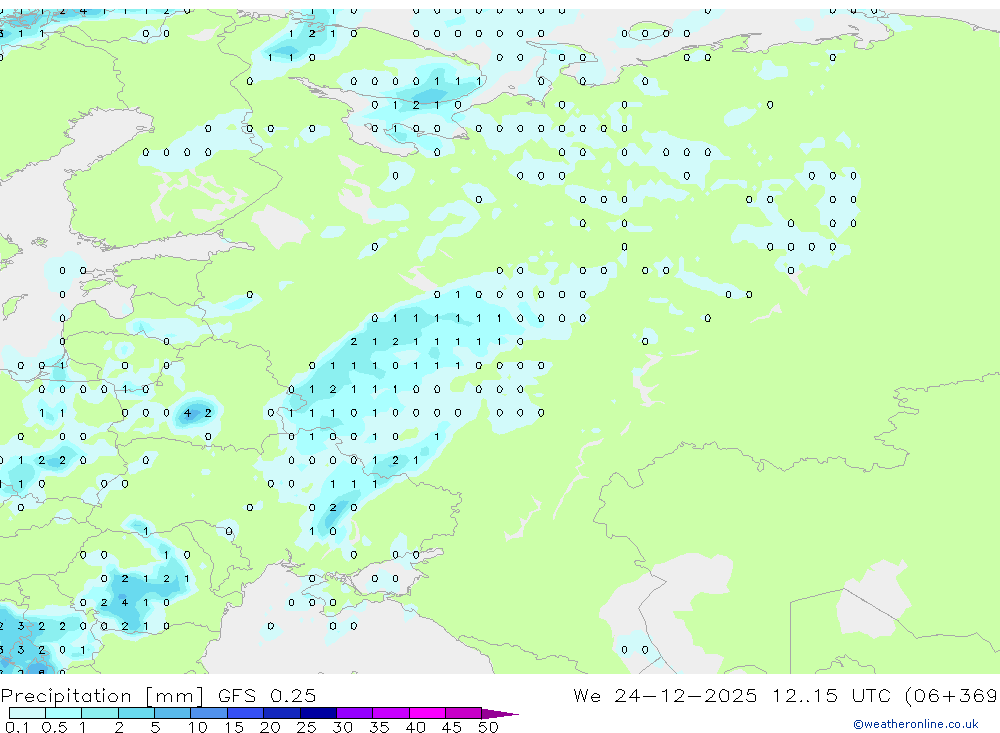The width and height of the screenshot is (1000, 733).
Task: Click the legend label "0.5"
Action: click(x=54, y=727)
